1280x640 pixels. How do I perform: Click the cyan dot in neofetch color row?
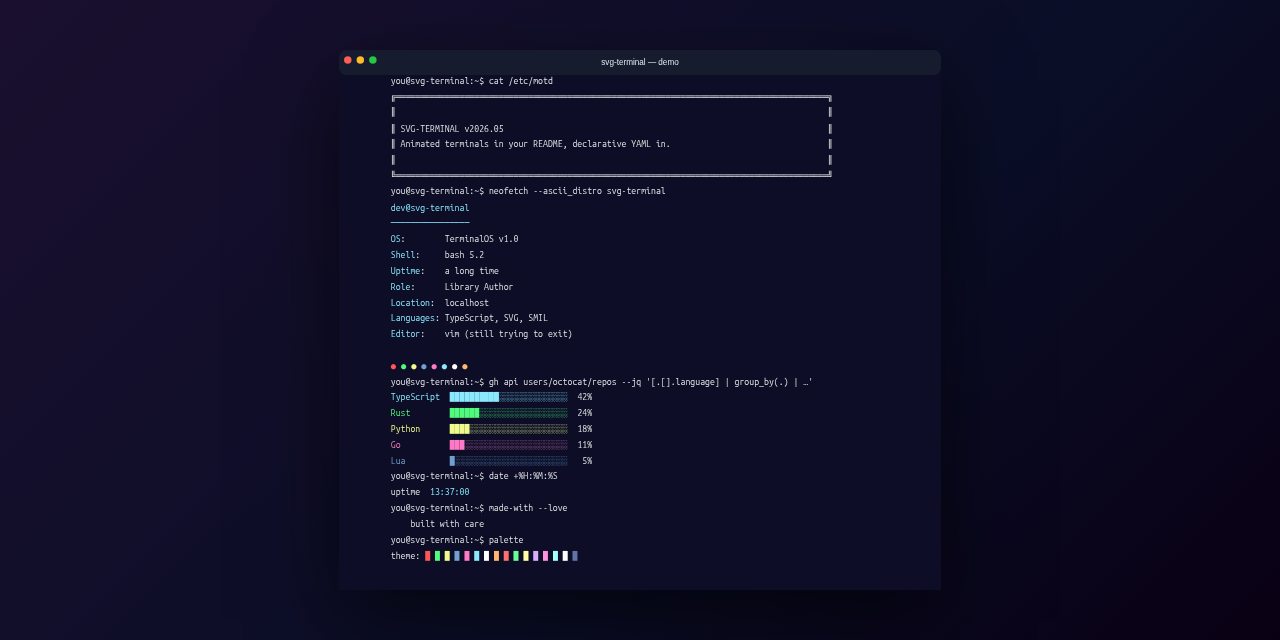point(444,367)
